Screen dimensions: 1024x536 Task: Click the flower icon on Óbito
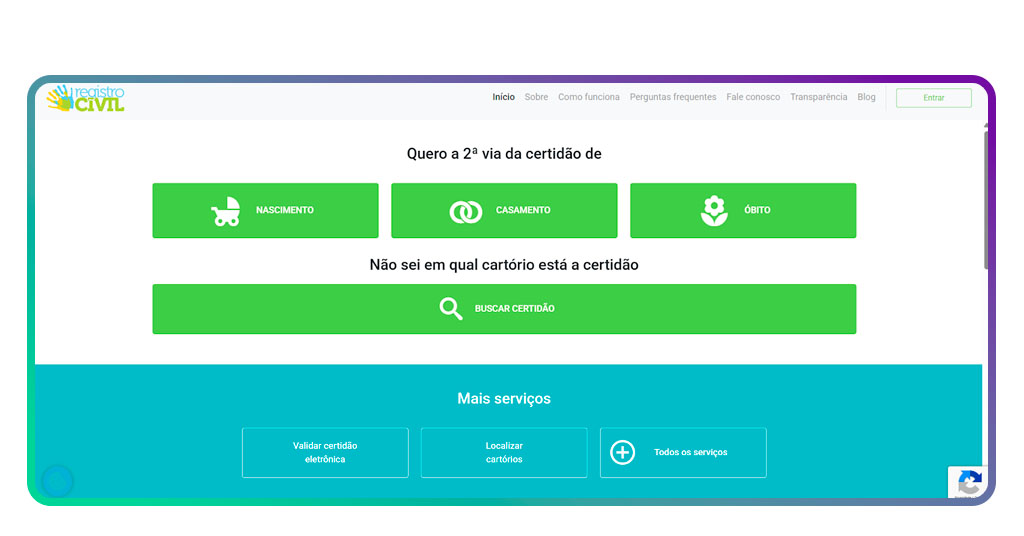714,210
